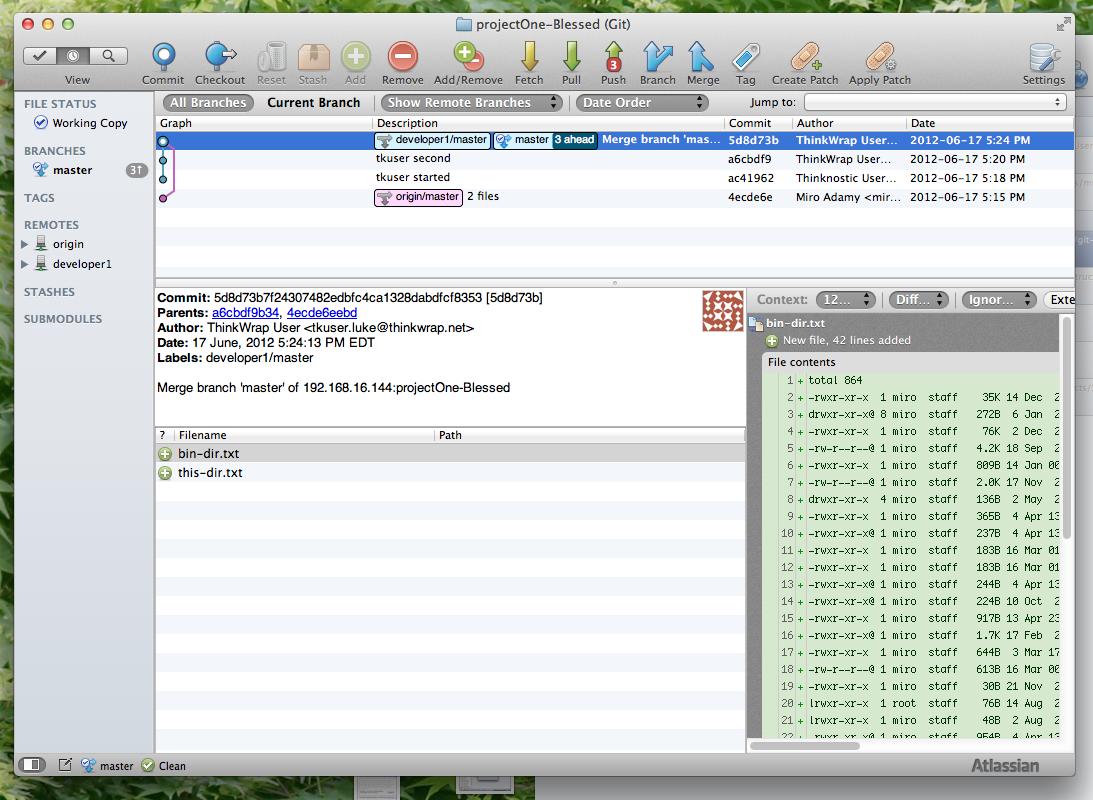This screenshot has width=1093, height=800.
Task: Expand the developer1 remote
Action: (24, 264)
